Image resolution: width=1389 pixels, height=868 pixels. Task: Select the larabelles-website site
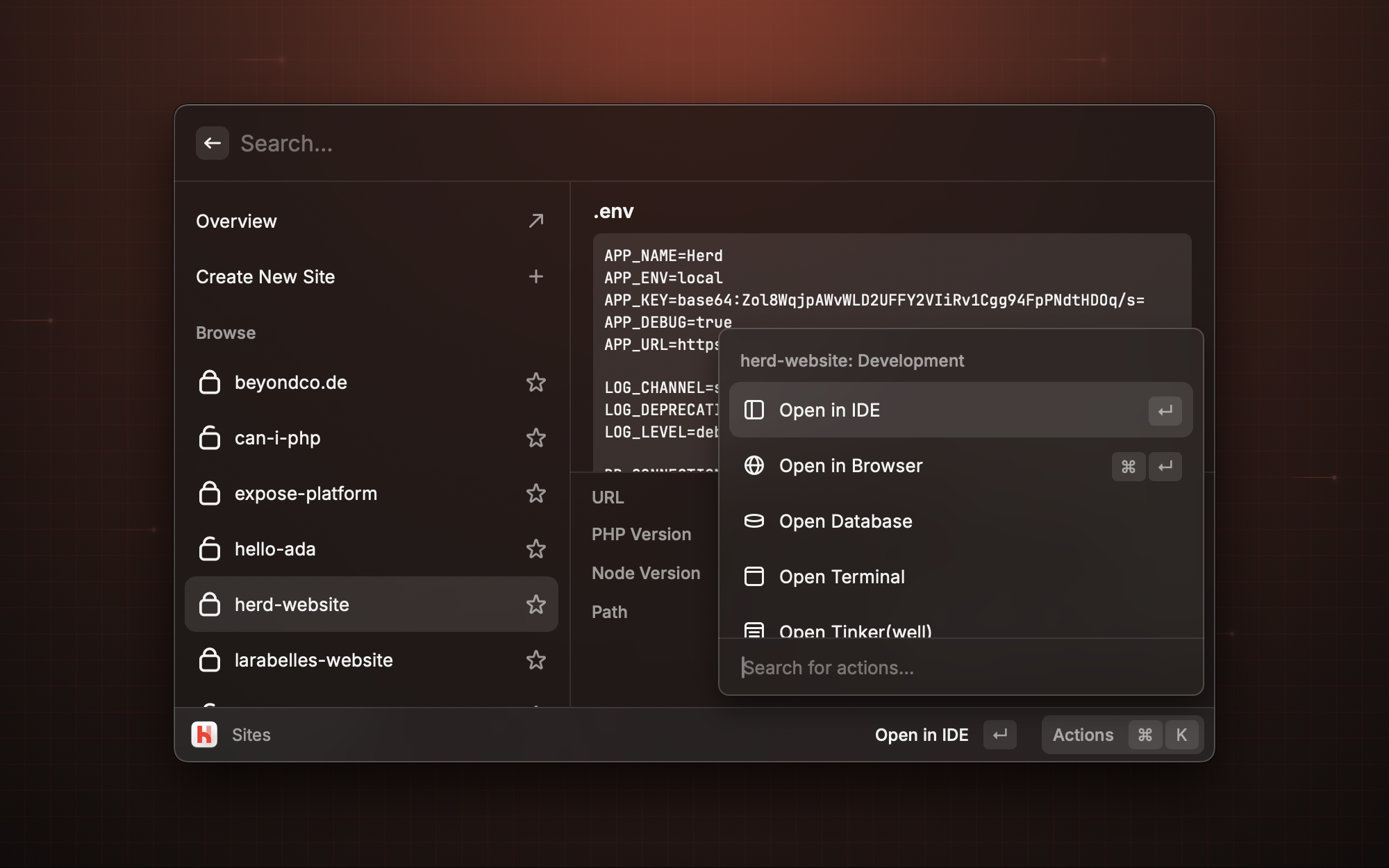pos(372,660)
